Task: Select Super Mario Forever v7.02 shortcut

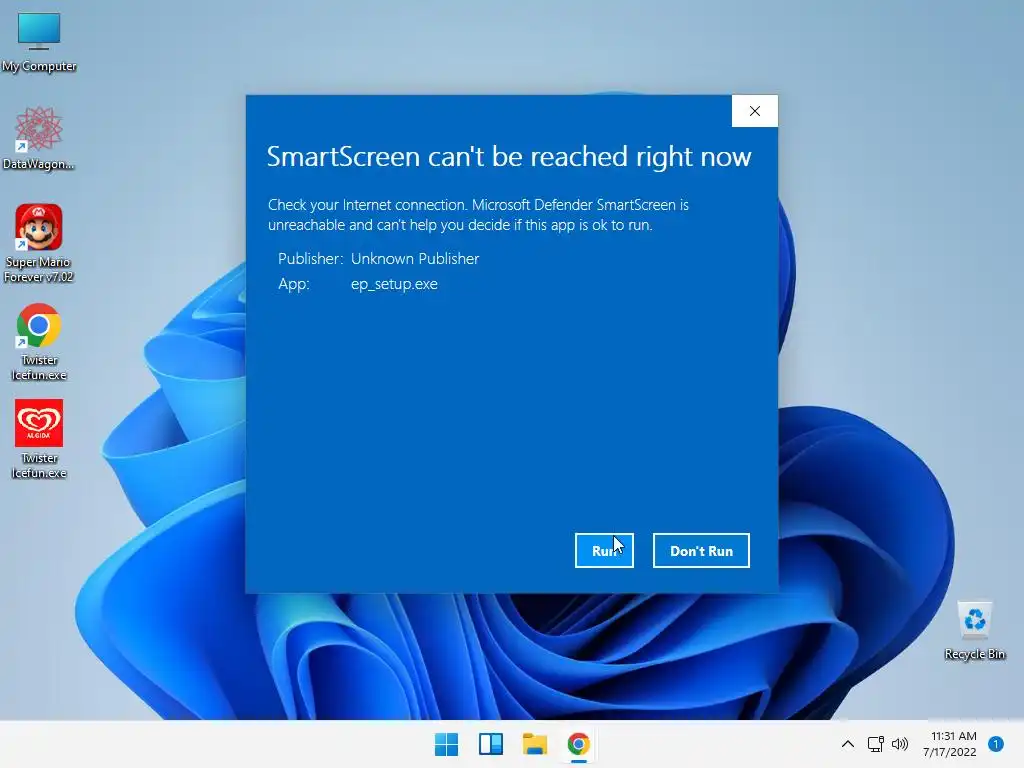Action: (39, 243)
